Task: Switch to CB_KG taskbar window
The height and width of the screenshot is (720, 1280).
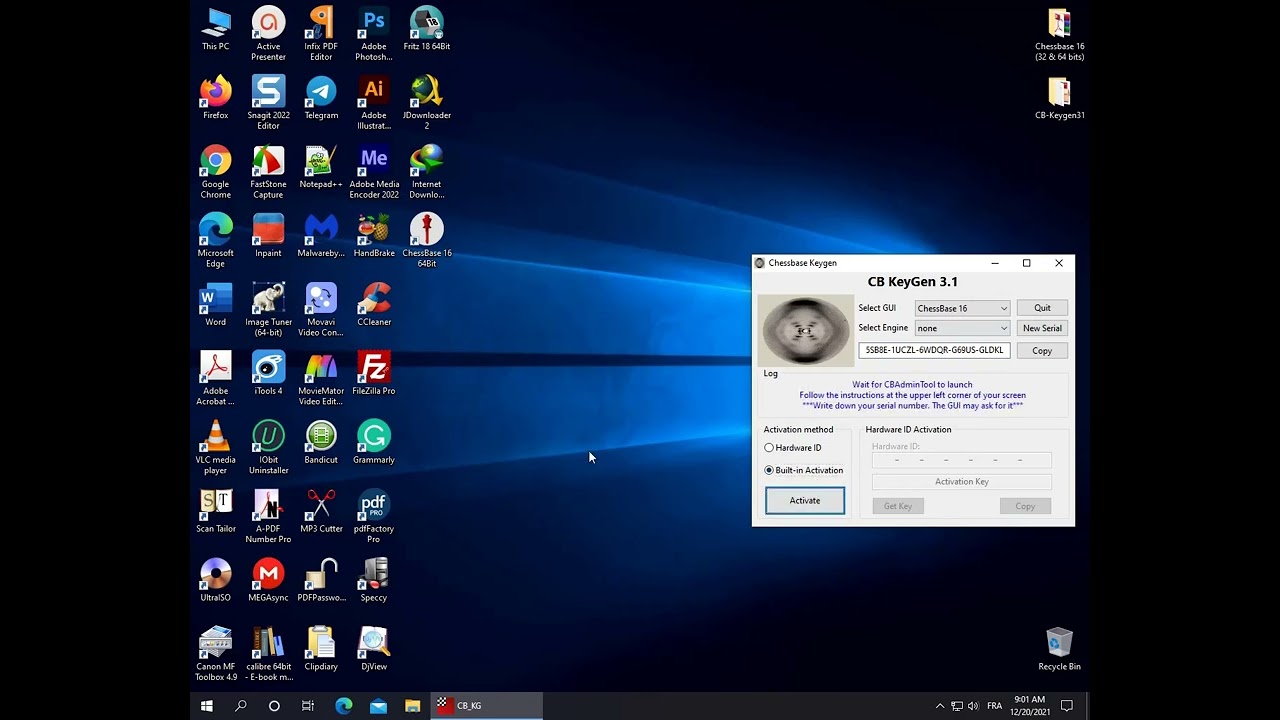Action: tap(487, 706)
